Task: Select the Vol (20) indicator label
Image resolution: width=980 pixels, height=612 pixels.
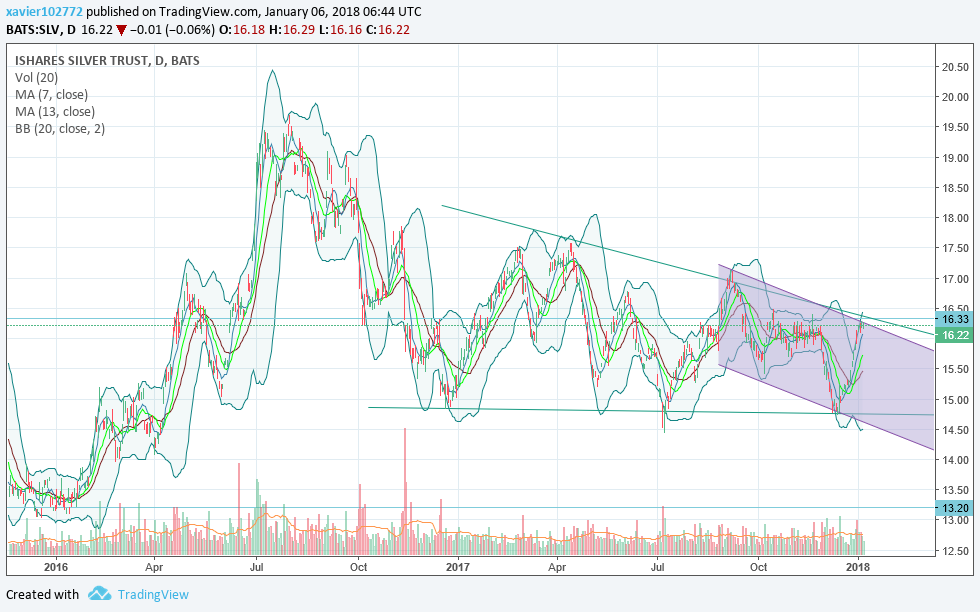Action: point(37,78)
